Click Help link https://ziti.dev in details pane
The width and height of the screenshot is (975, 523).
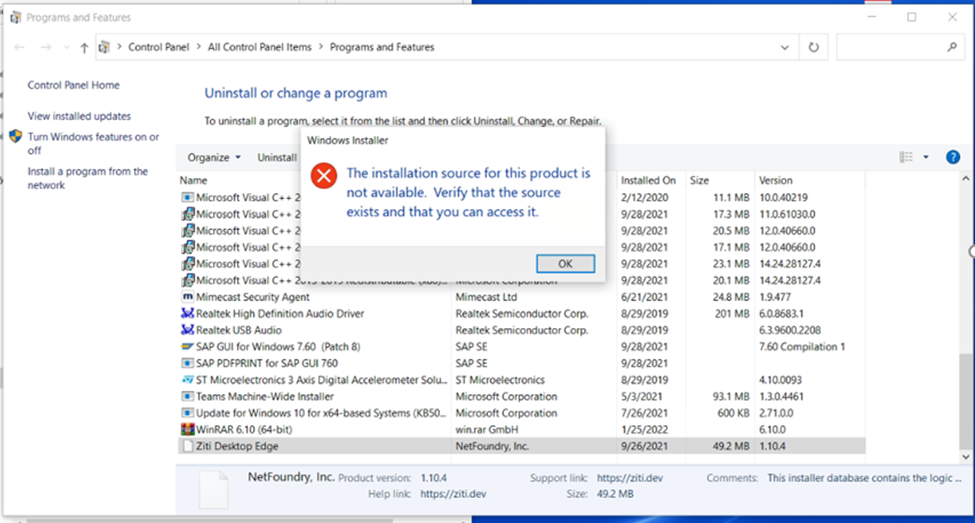(453, 494)
